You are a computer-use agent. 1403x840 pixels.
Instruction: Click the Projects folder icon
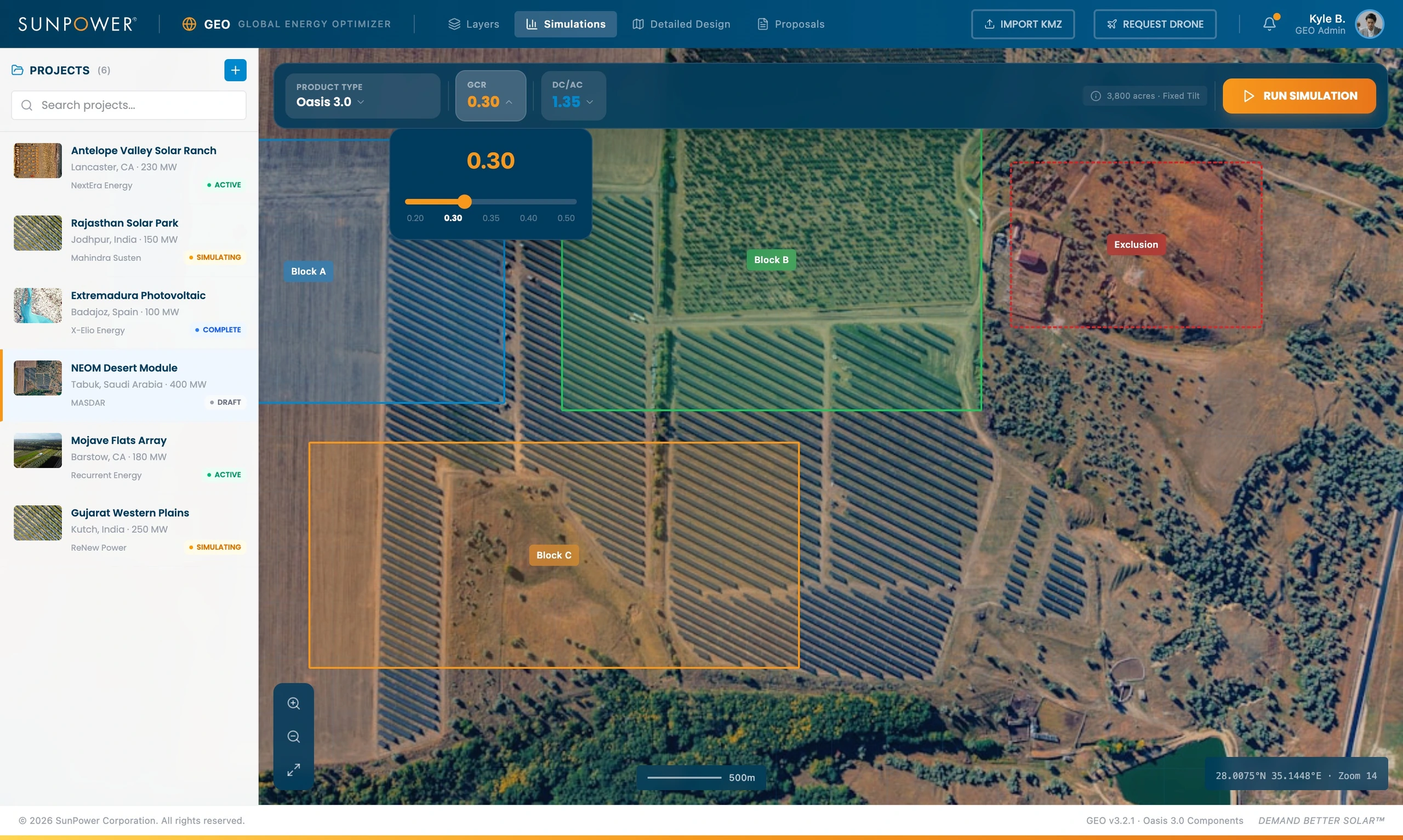pyautogui.click(x=18, y=70)
